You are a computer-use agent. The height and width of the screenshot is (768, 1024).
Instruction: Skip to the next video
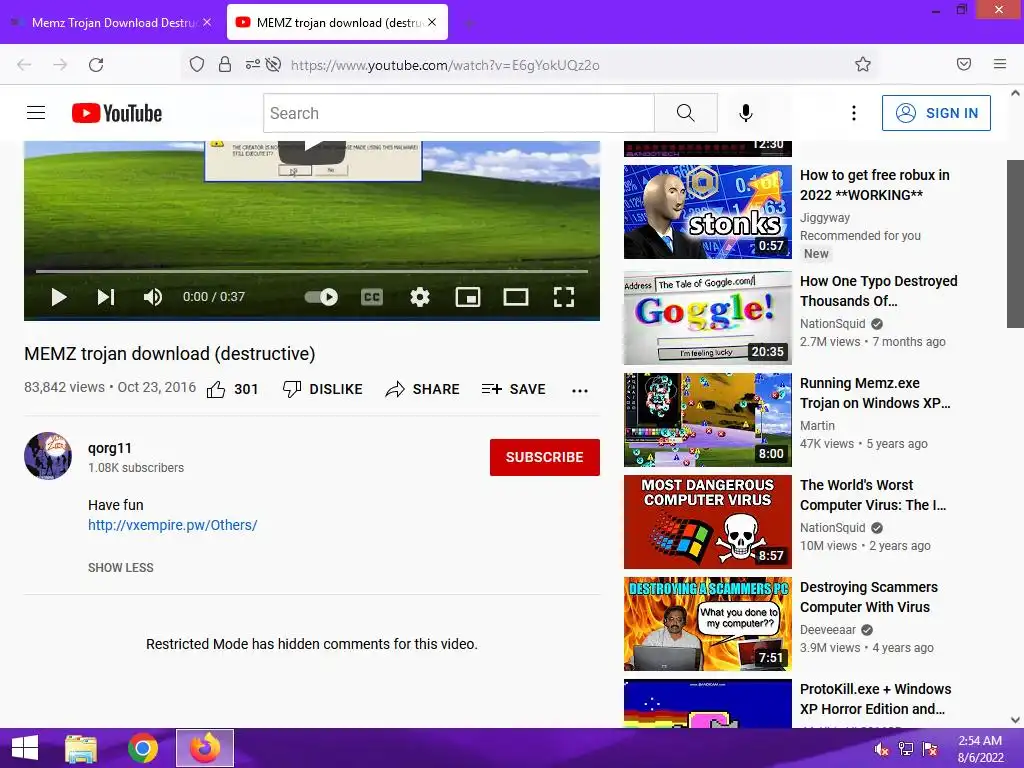pos(106,297)
